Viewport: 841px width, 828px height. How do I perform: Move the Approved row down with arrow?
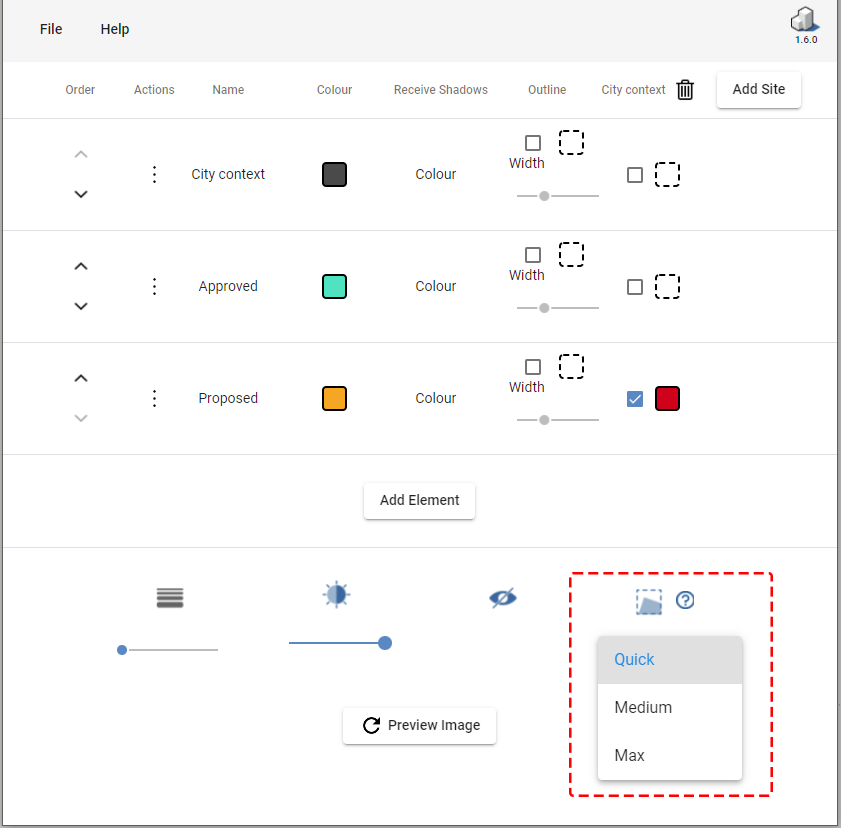[x=82, y=306]
